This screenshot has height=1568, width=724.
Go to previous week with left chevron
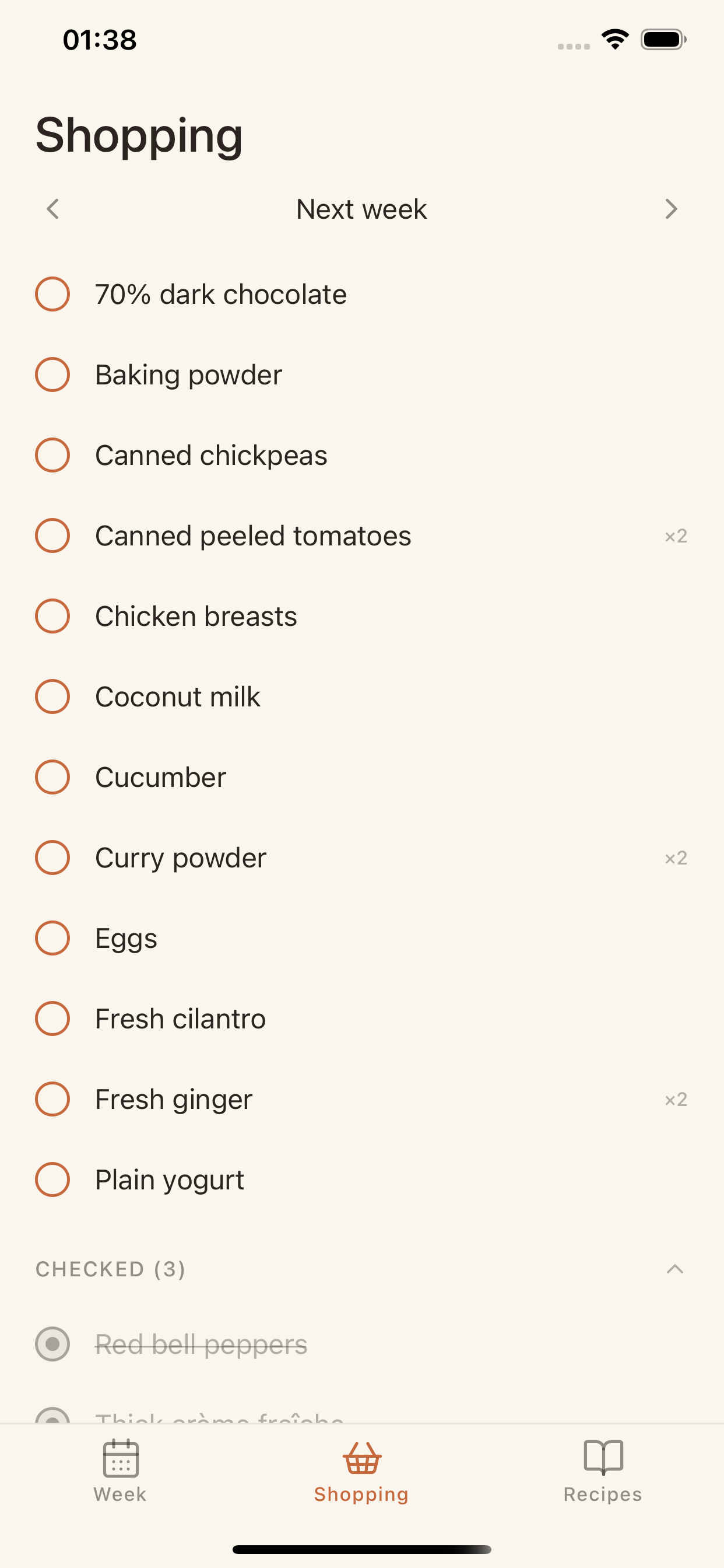(53, 209)
